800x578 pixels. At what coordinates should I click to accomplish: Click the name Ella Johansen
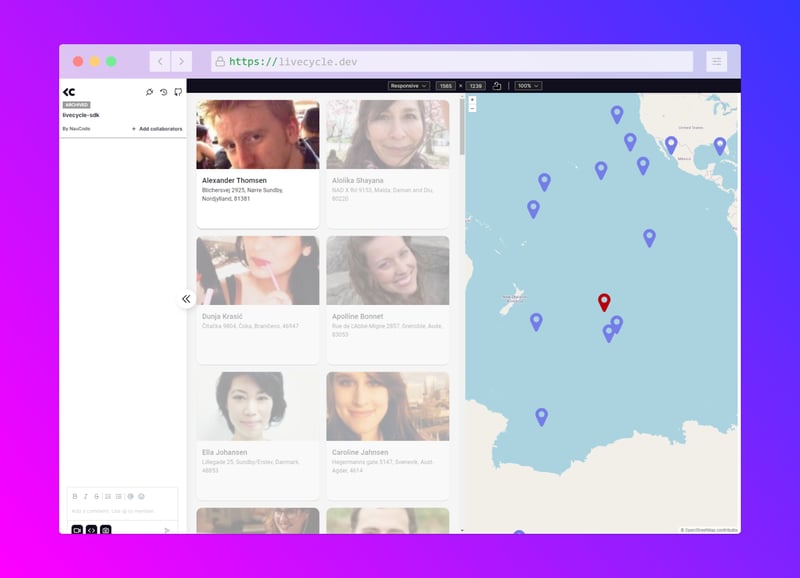point(224,453)
